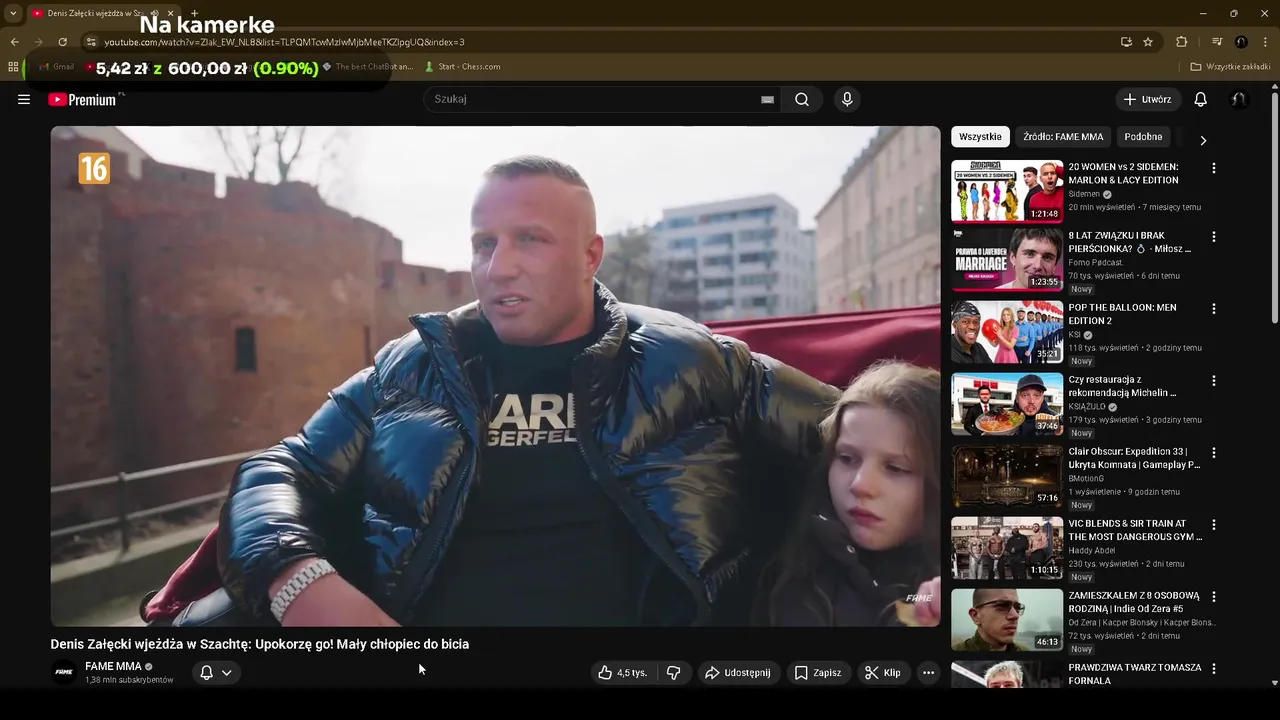Select the Podobne filter chip

pyautogui.click(x=1143, y=137)
